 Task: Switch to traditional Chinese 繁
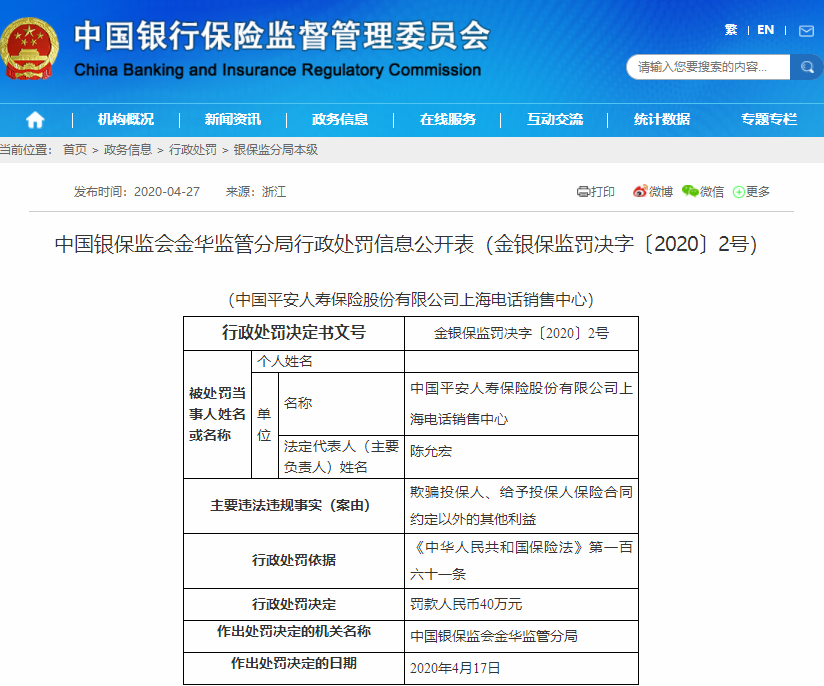(x=731, y=30)
